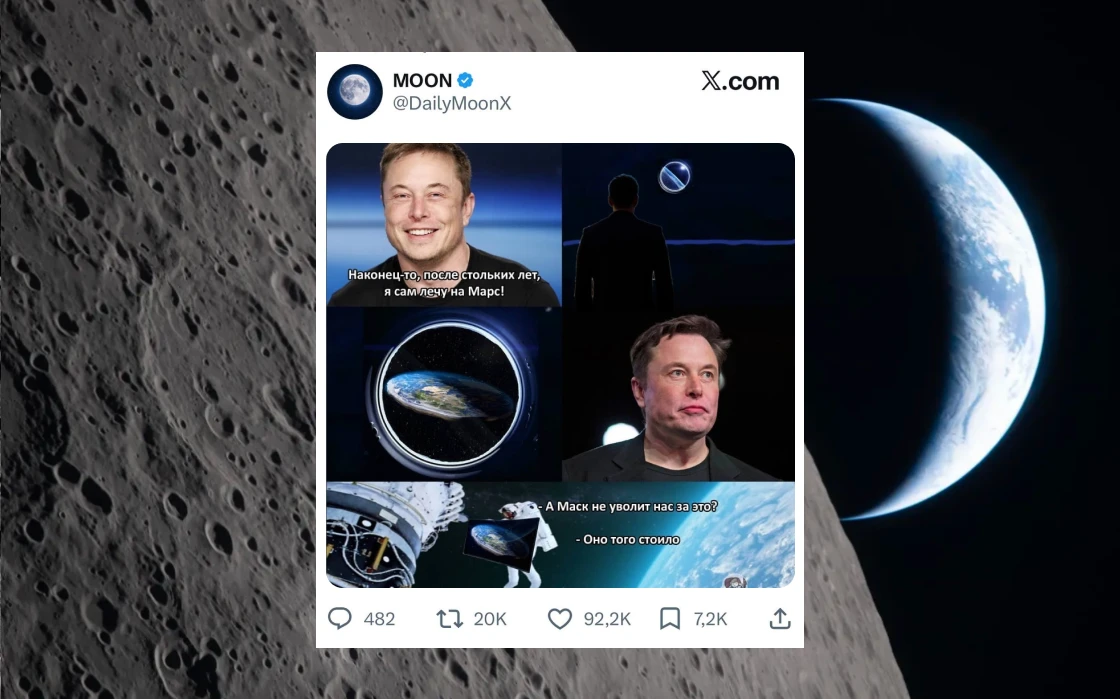Screen dimensions: 1120x699
Task: Click the repost arrows icon
Action: 450,618
